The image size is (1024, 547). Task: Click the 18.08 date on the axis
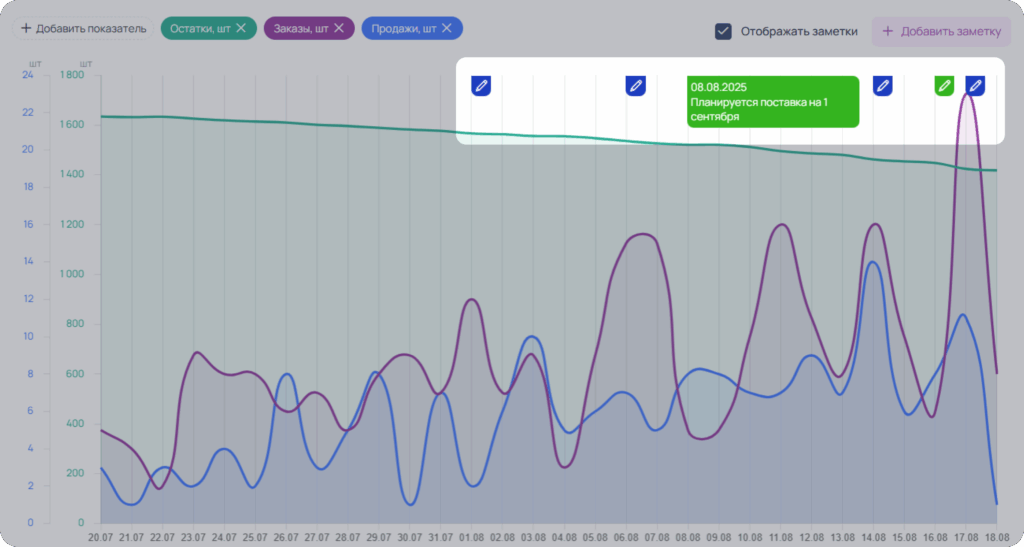[997, 536]
